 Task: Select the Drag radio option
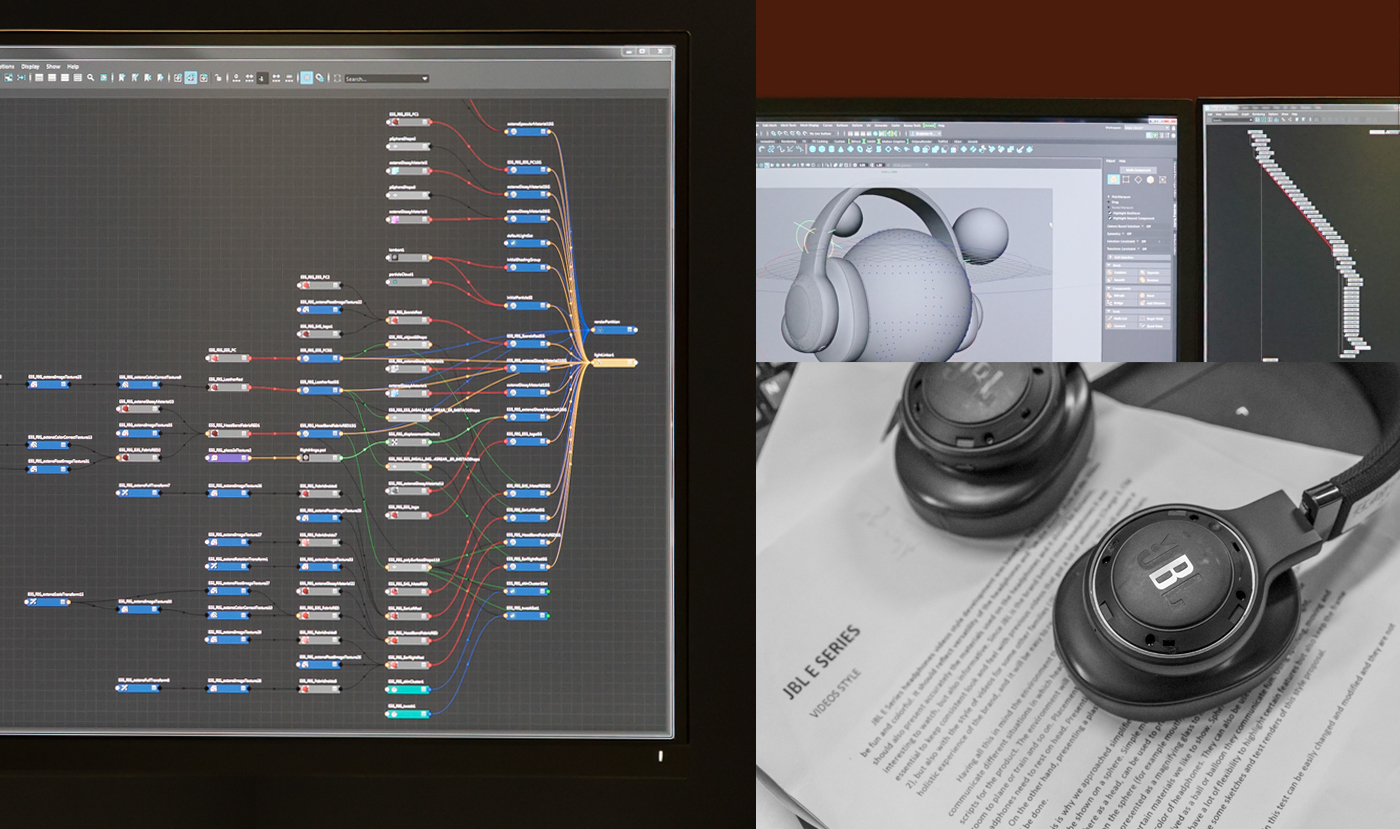click(1110, 202)
